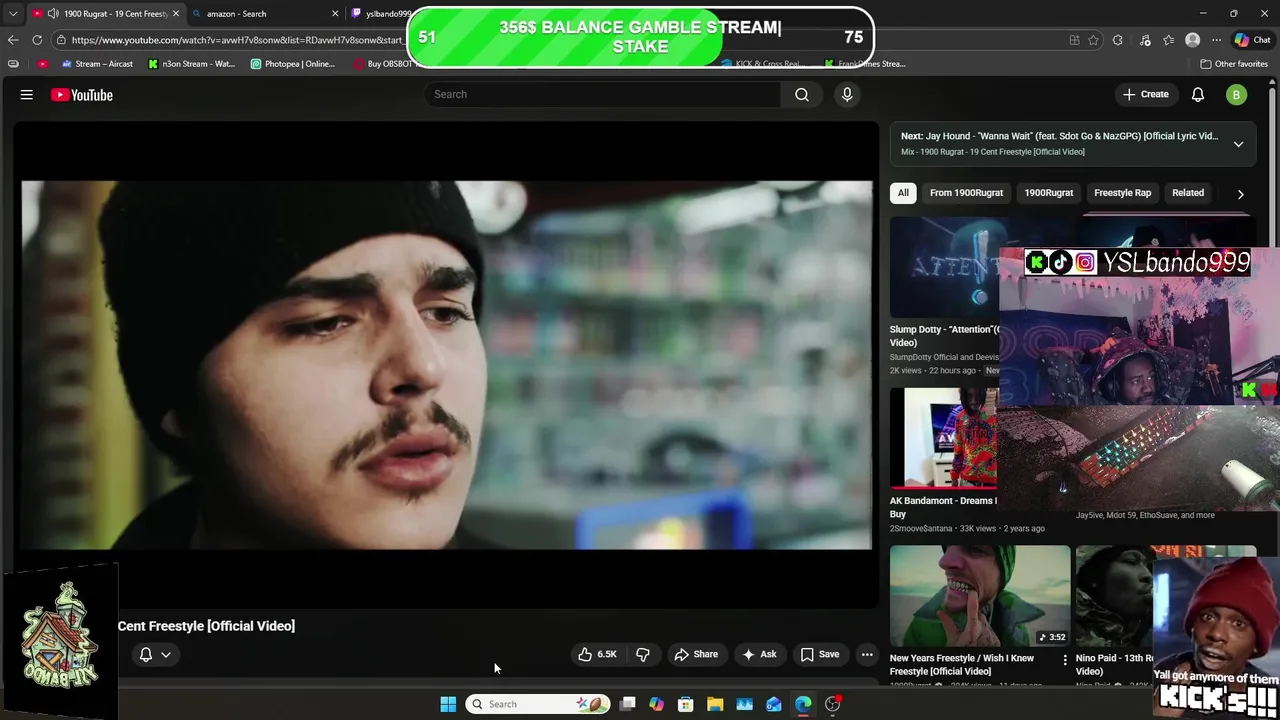This screenshot has height=720, width=1280.
Task: Open the Edge profile avatar
Action: 1192,40
